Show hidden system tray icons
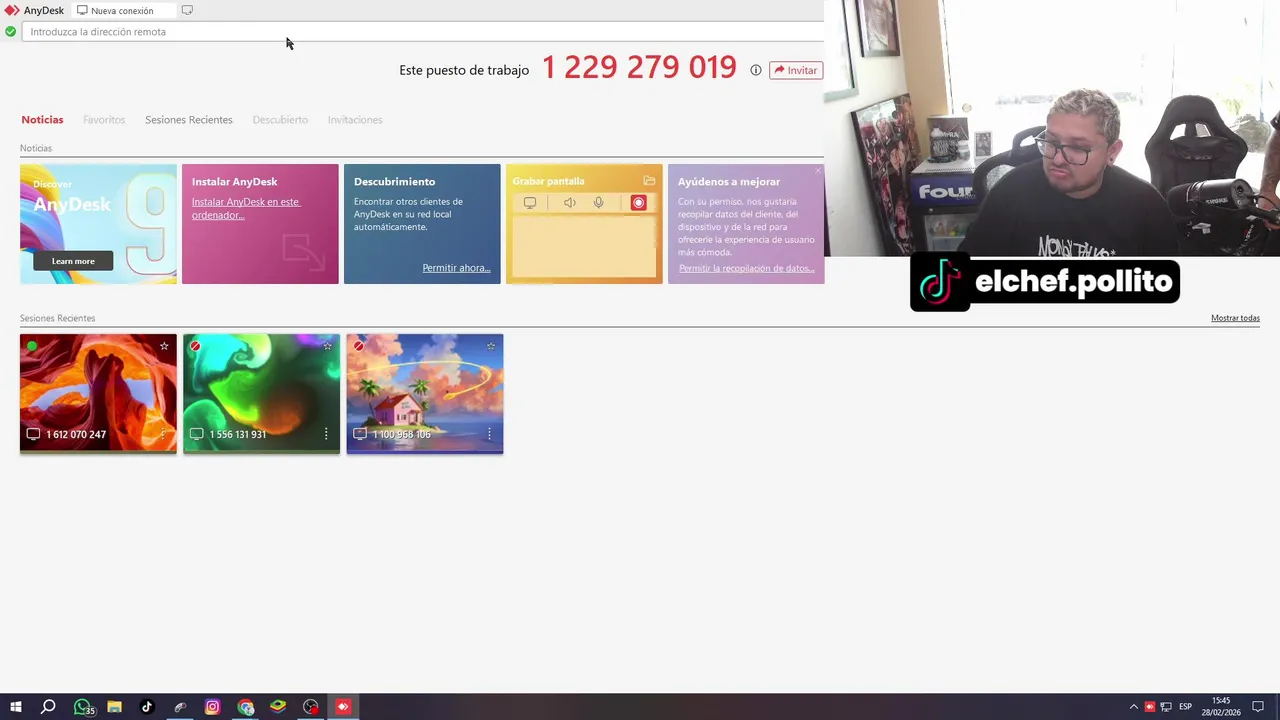This screenshot has width=1280, height=720. click(x=1134, y=707)
